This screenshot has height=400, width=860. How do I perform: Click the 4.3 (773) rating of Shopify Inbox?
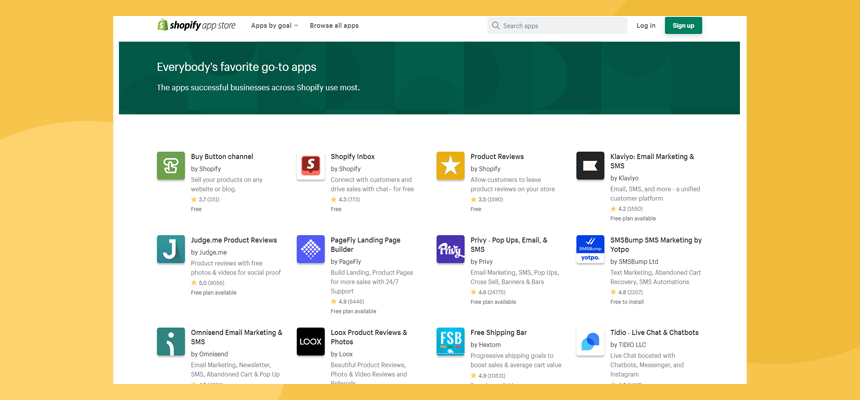pyautogui.click(x=345, y=200)
